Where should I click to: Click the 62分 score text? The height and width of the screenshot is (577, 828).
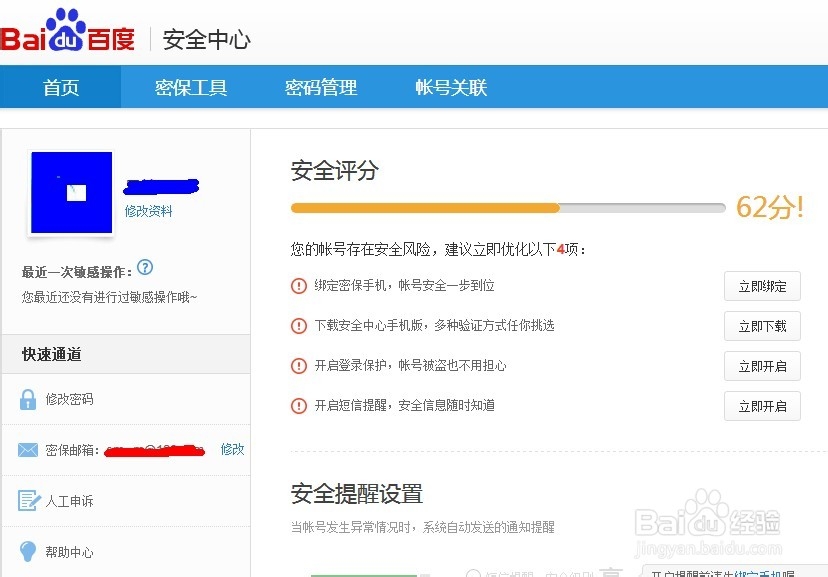[770, 207]
